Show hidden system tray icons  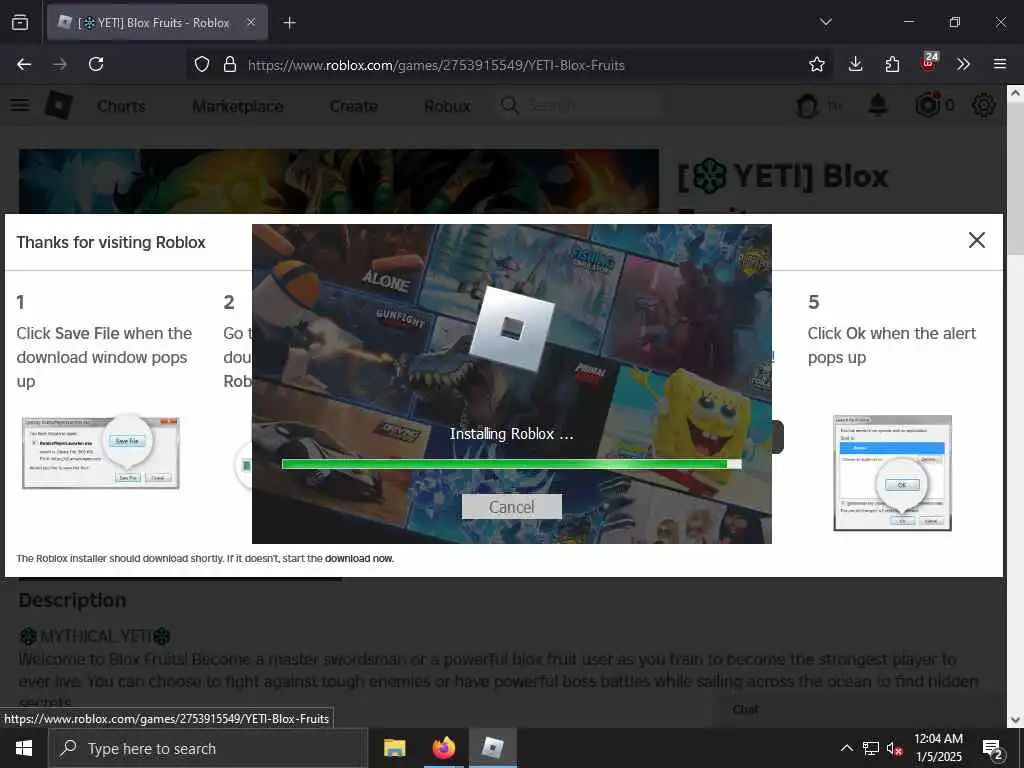tap(846, 748)
